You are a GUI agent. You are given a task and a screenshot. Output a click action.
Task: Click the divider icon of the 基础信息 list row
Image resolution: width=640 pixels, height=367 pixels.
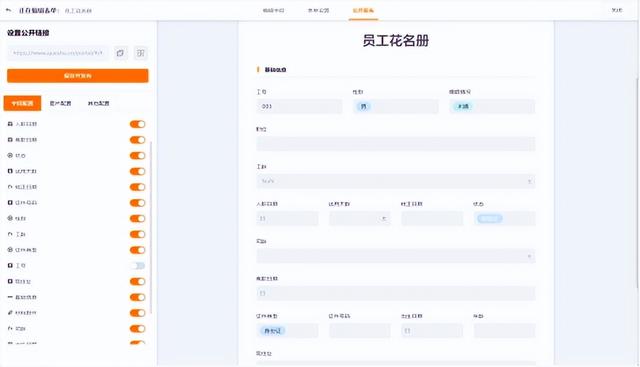click(x=10, y=297)
